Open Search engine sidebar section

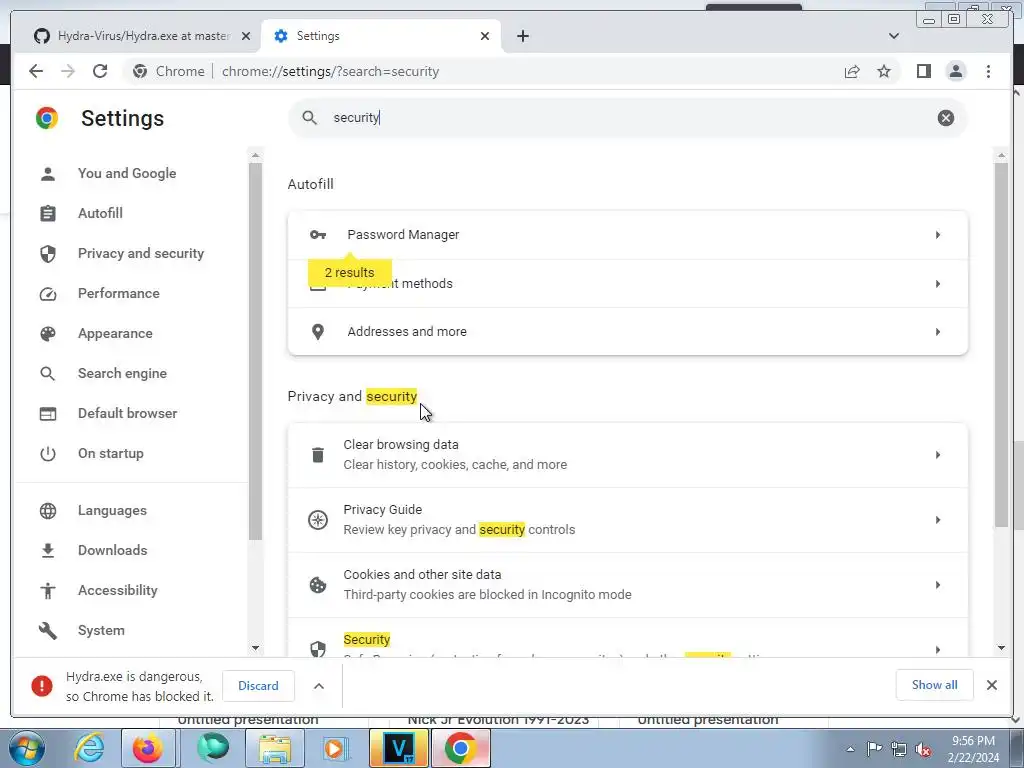click(x=122, y=374)
